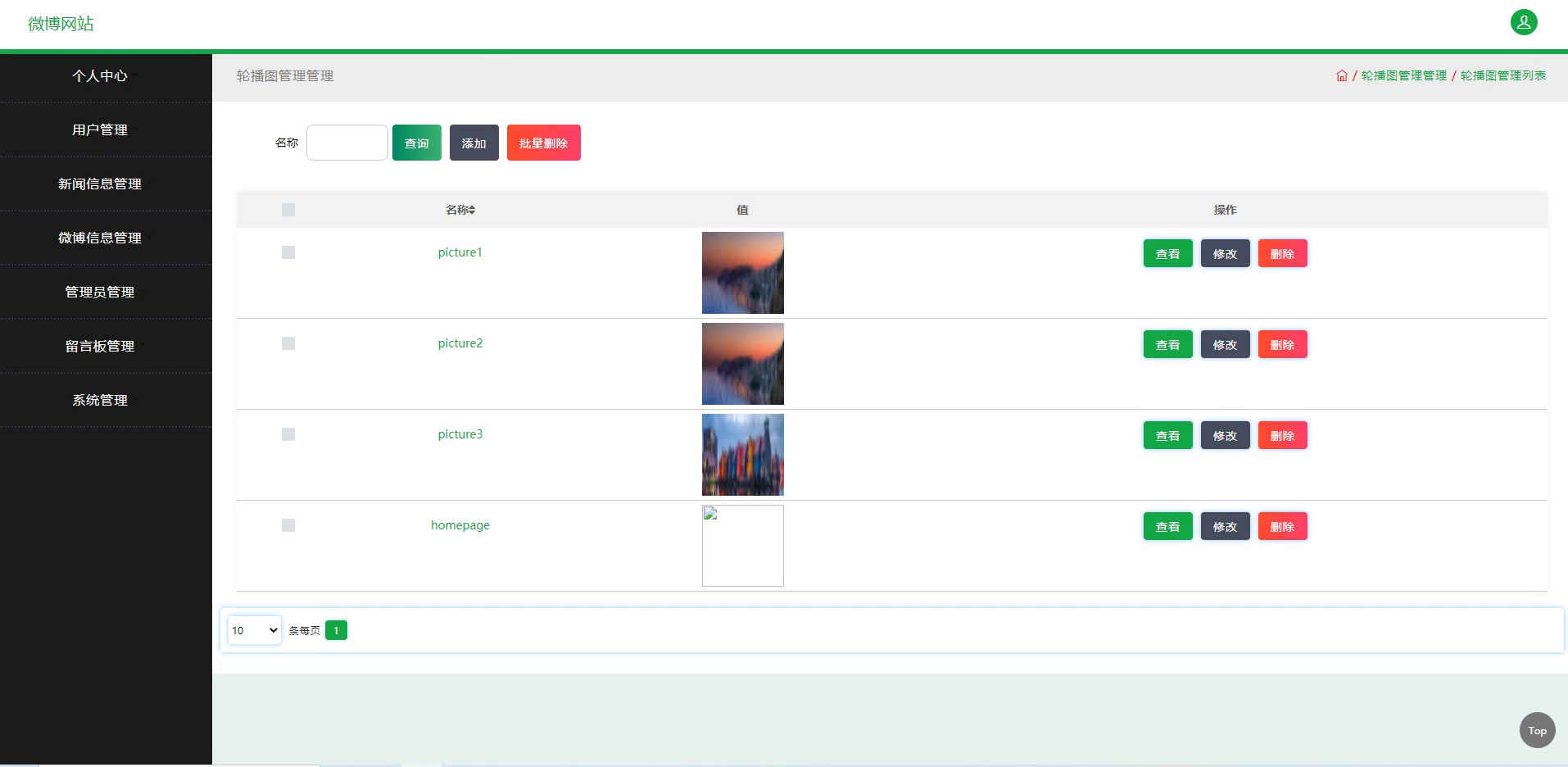1568x767 pixels.
Task: Click 查看 for picture3
Action: click(x=1168, y=435)
